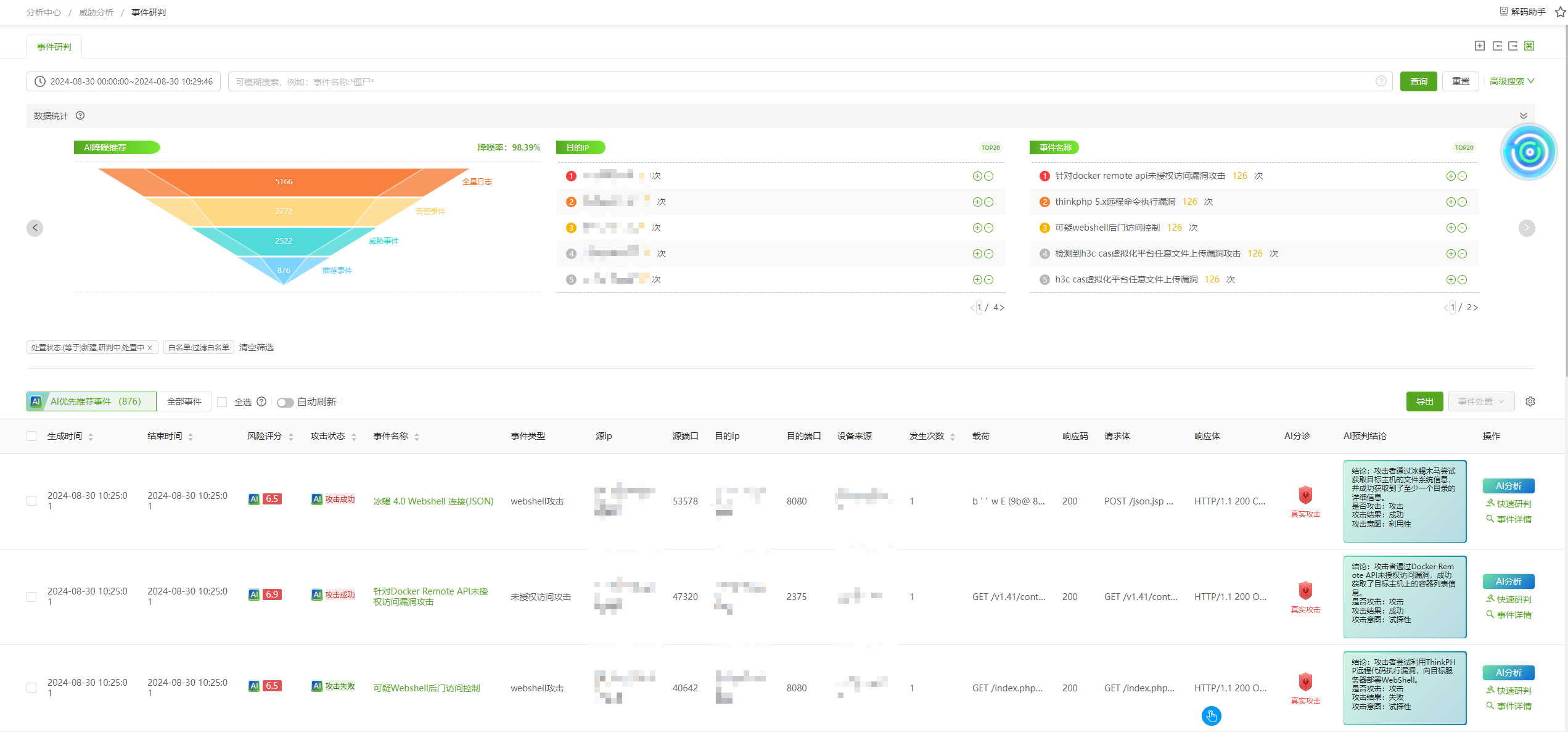Add thinkphp 5.x event filter plus

[x=1451, y=202]
